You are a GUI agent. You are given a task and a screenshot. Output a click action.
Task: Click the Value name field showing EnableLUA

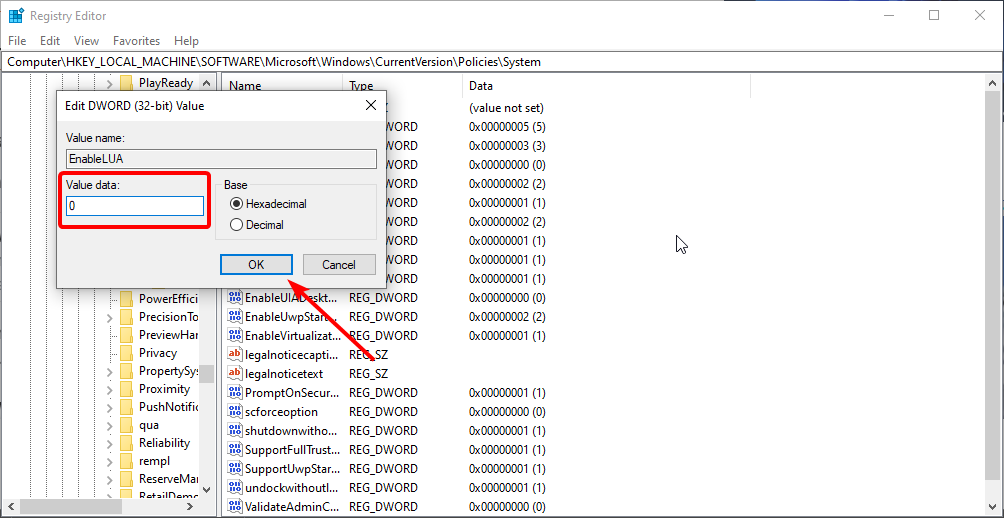click(x=221, y=159)
